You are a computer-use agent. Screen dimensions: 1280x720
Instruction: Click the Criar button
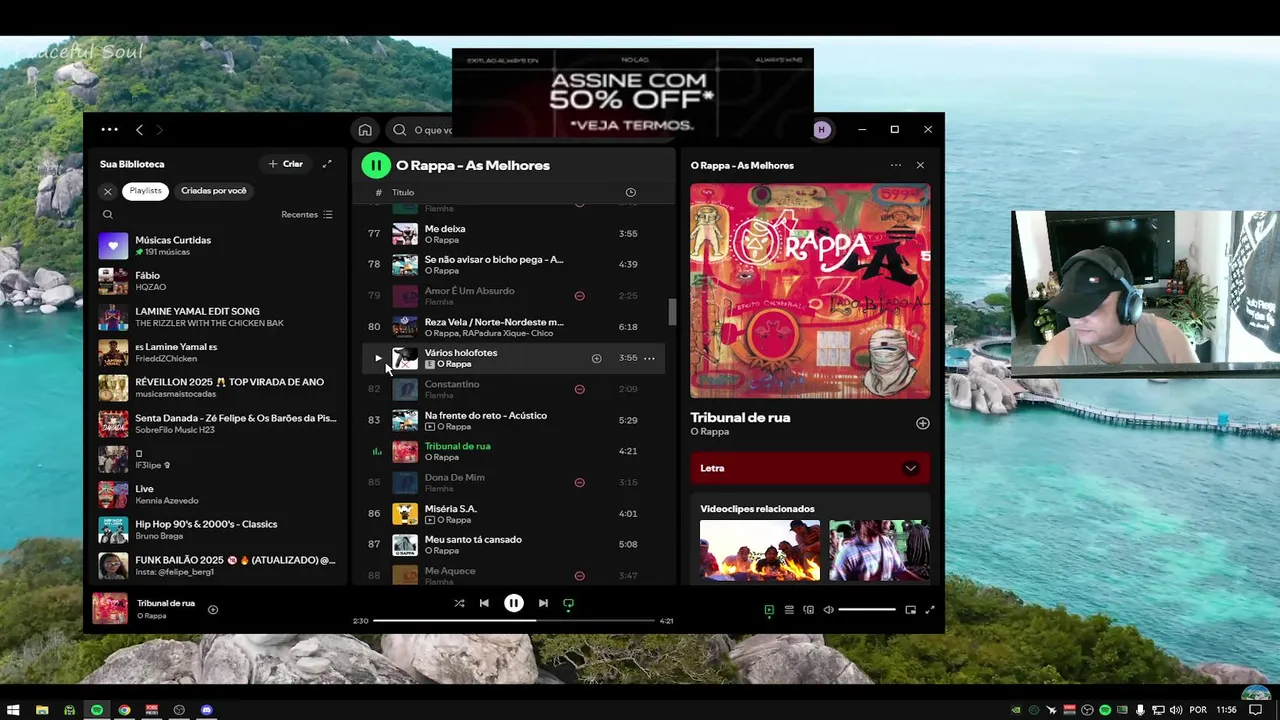click(x=285, y=164)
